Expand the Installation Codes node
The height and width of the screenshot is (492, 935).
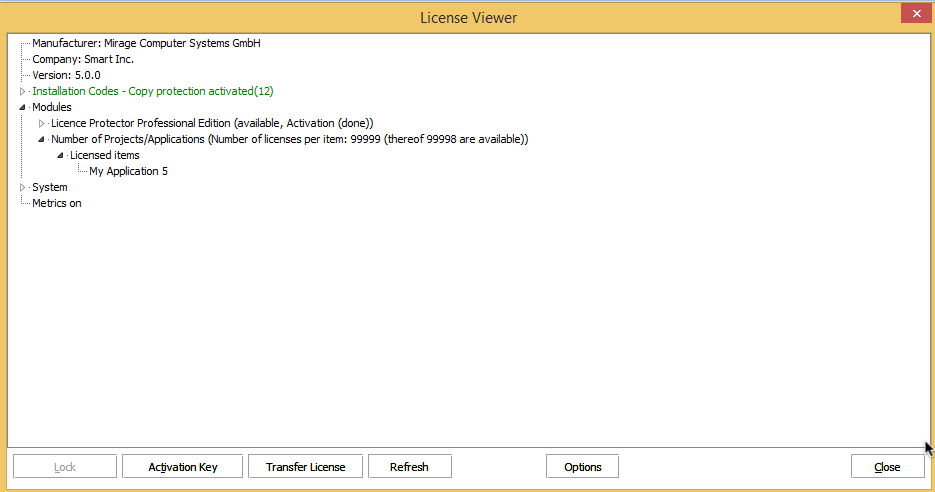23,91
